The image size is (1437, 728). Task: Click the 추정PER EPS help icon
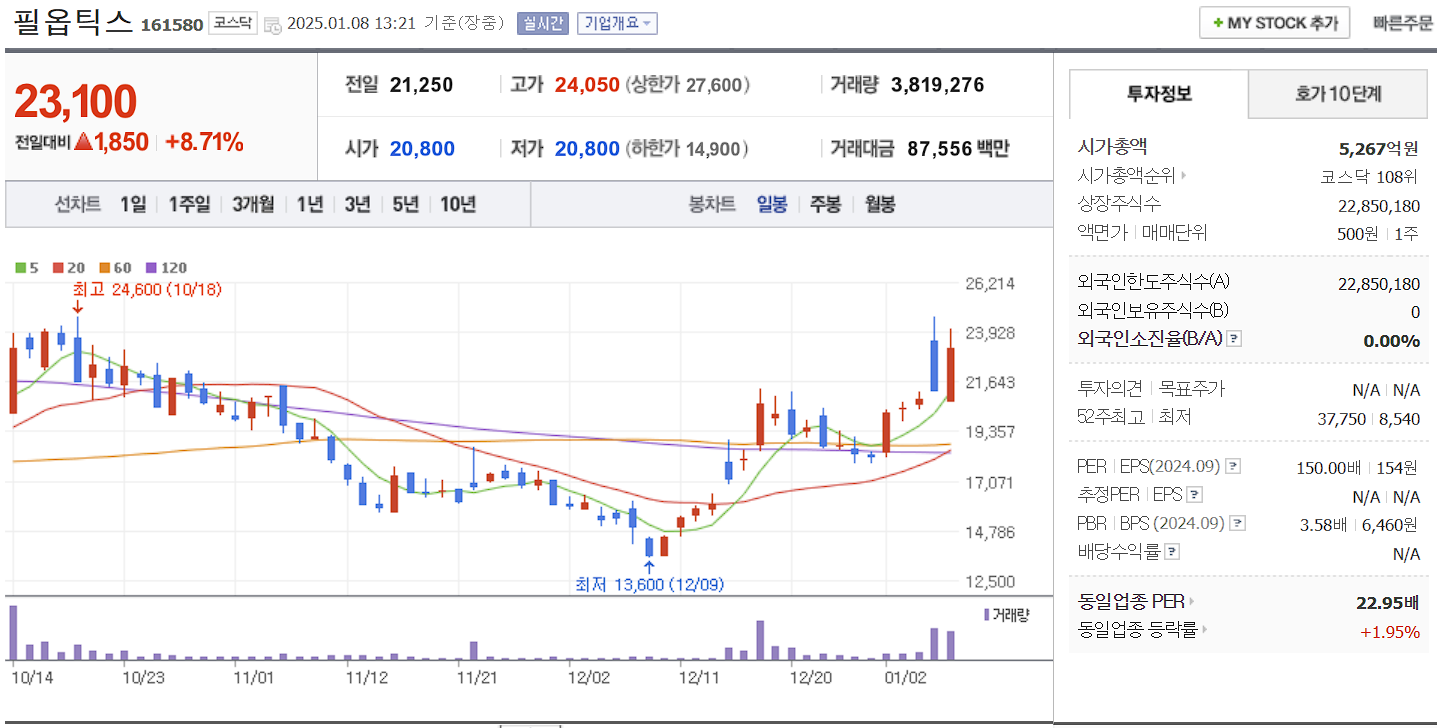point(1194,496)
